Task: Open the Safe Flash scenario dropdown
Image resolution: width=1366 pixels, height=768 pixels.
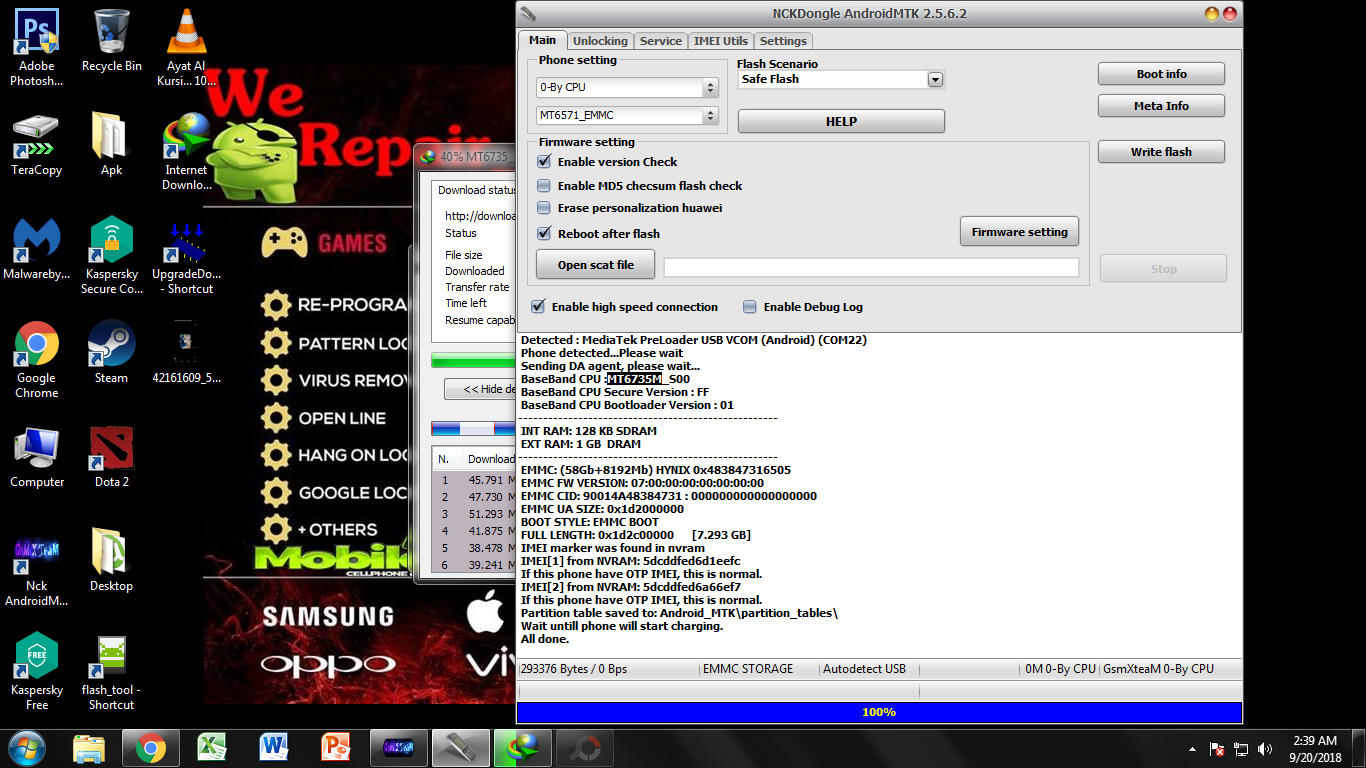Action: click(x=935, y=79)
